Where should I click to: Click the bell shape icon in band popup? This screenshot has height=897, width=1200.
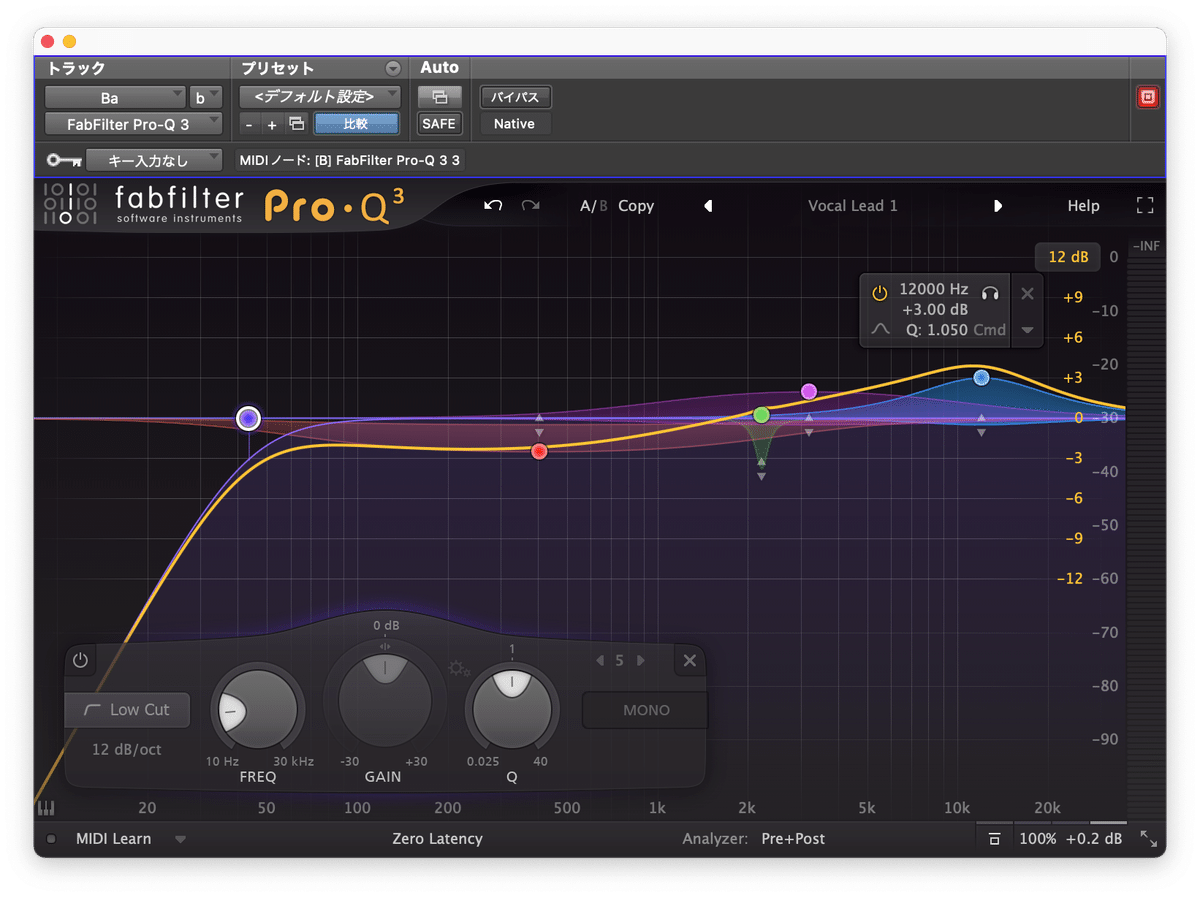(x=880, y=329)
